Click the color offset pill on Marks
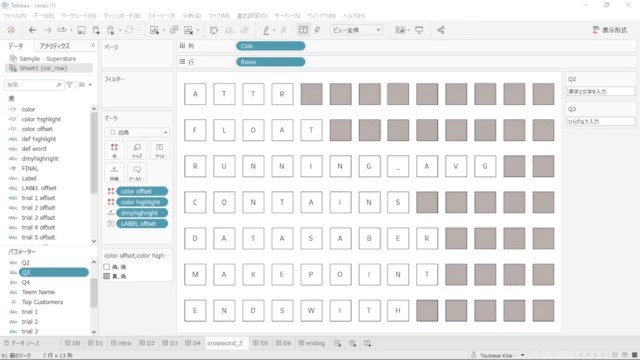 (142, 191)
